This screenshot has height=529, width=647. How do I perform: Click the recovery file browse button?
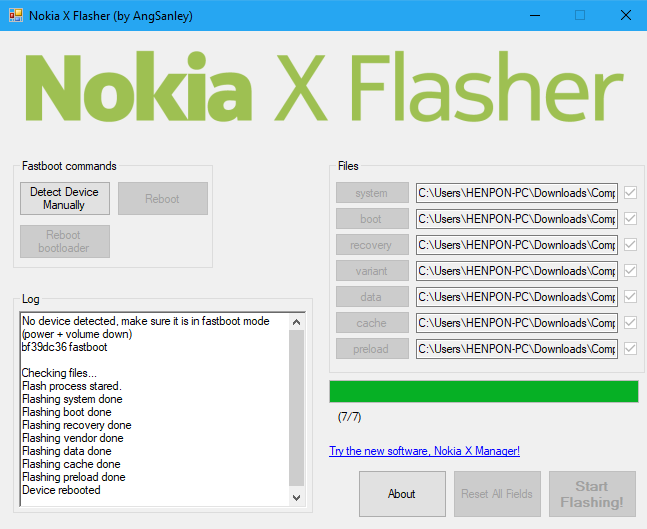pyautogui.click(x=372, y=245)
